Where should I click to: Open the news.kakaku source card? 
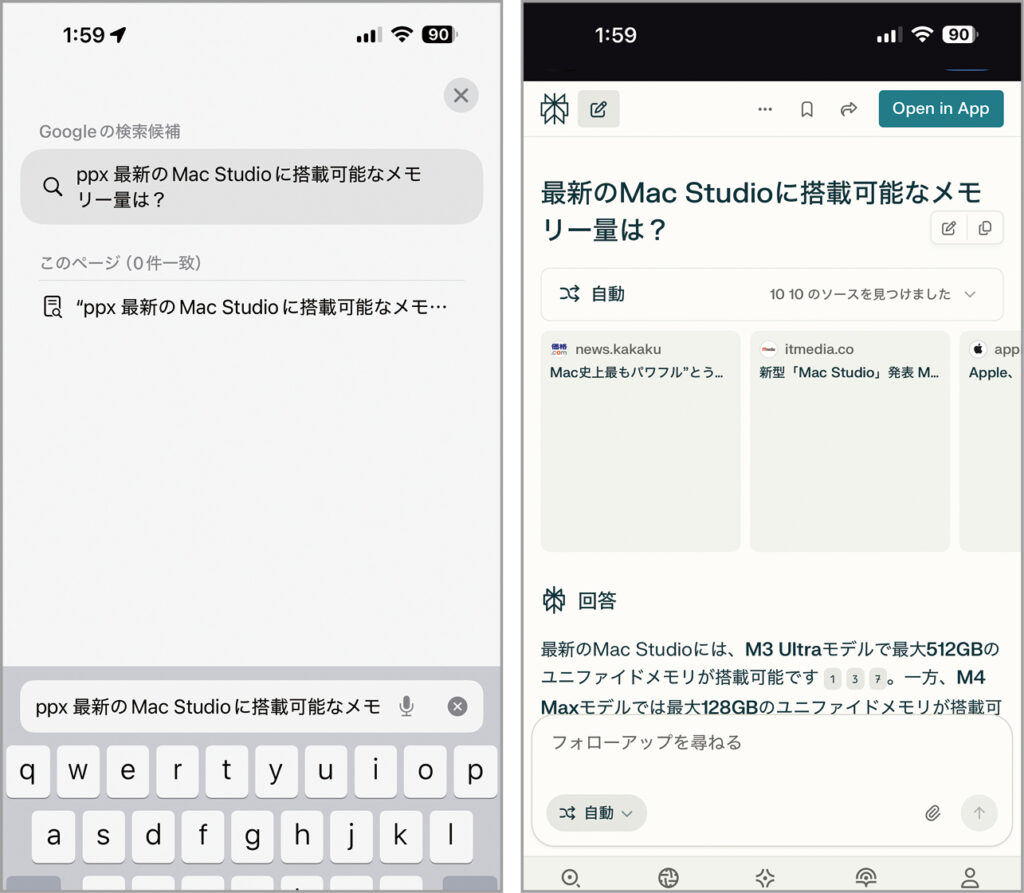(640, 441)
